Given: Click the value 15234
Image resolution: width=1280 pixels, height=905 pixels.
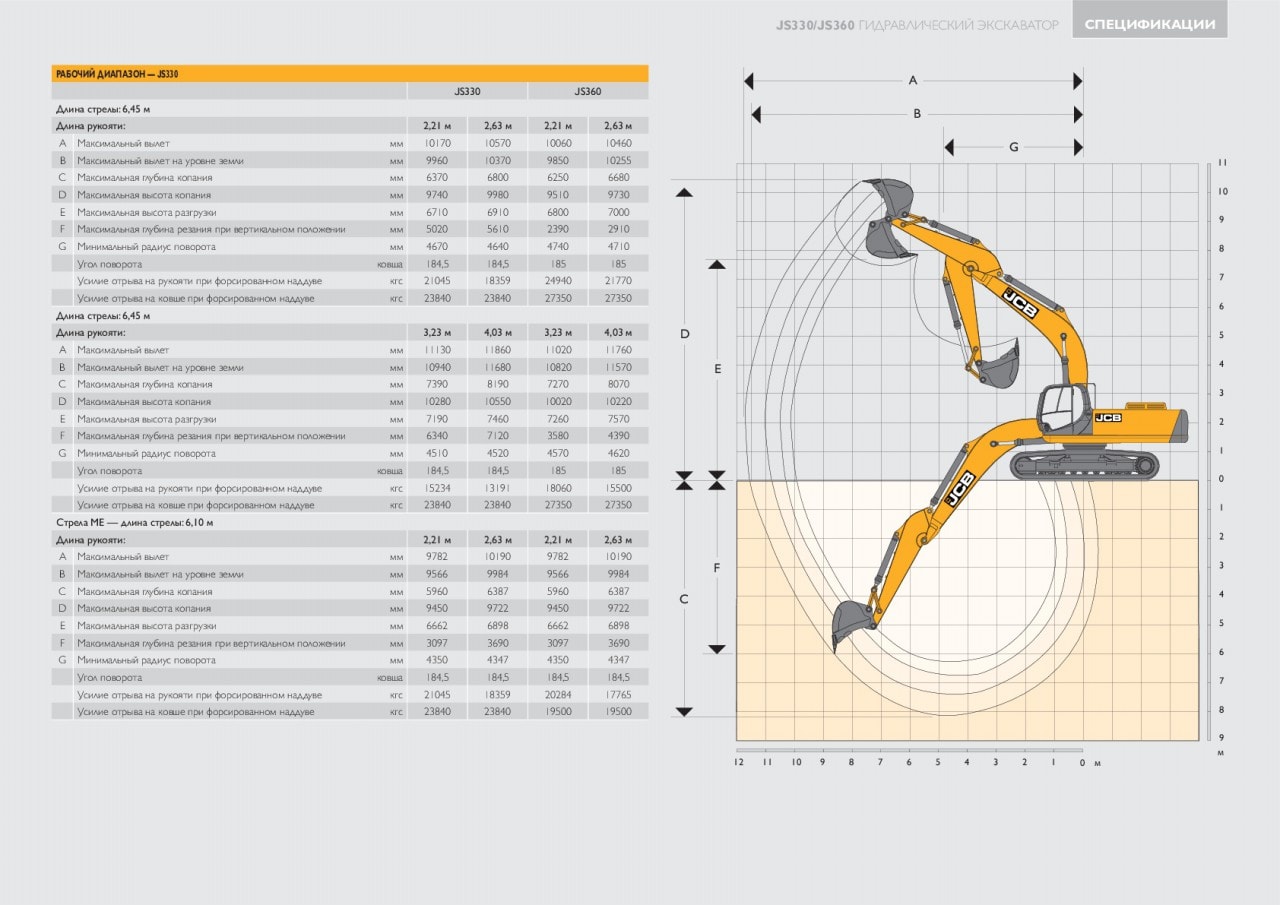Looking at the screenshot, I should coord(437,488).
